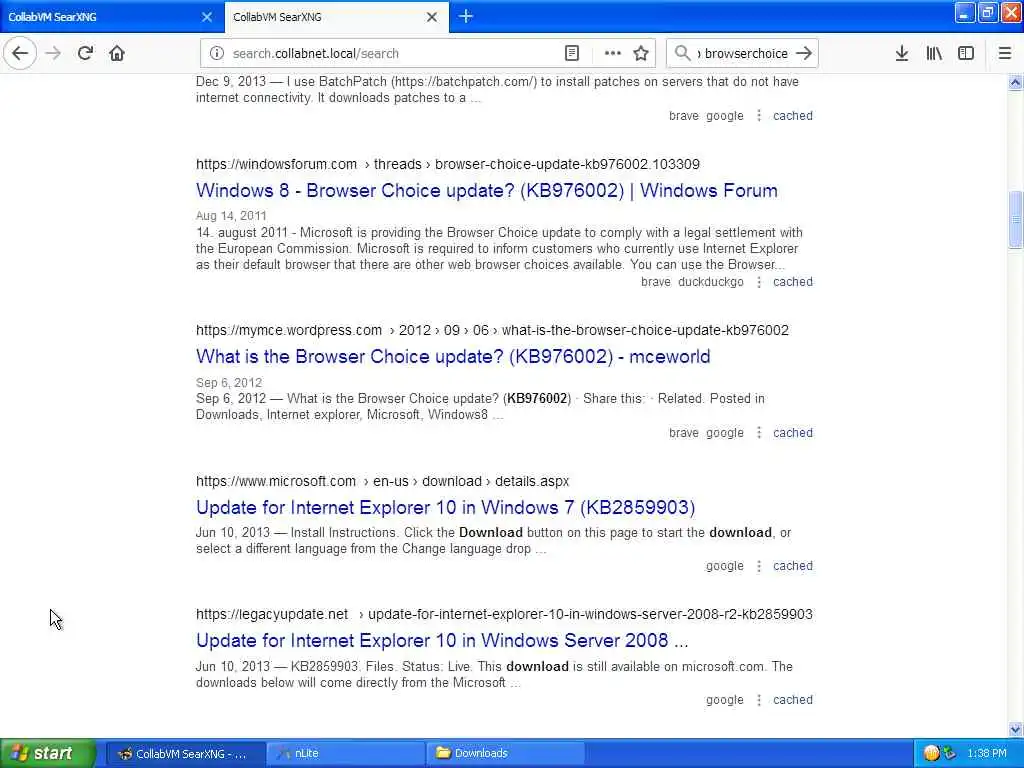This screenshot has width=1024, height=768.
Task: Open the Firefox home page
Action: [117, 53]
